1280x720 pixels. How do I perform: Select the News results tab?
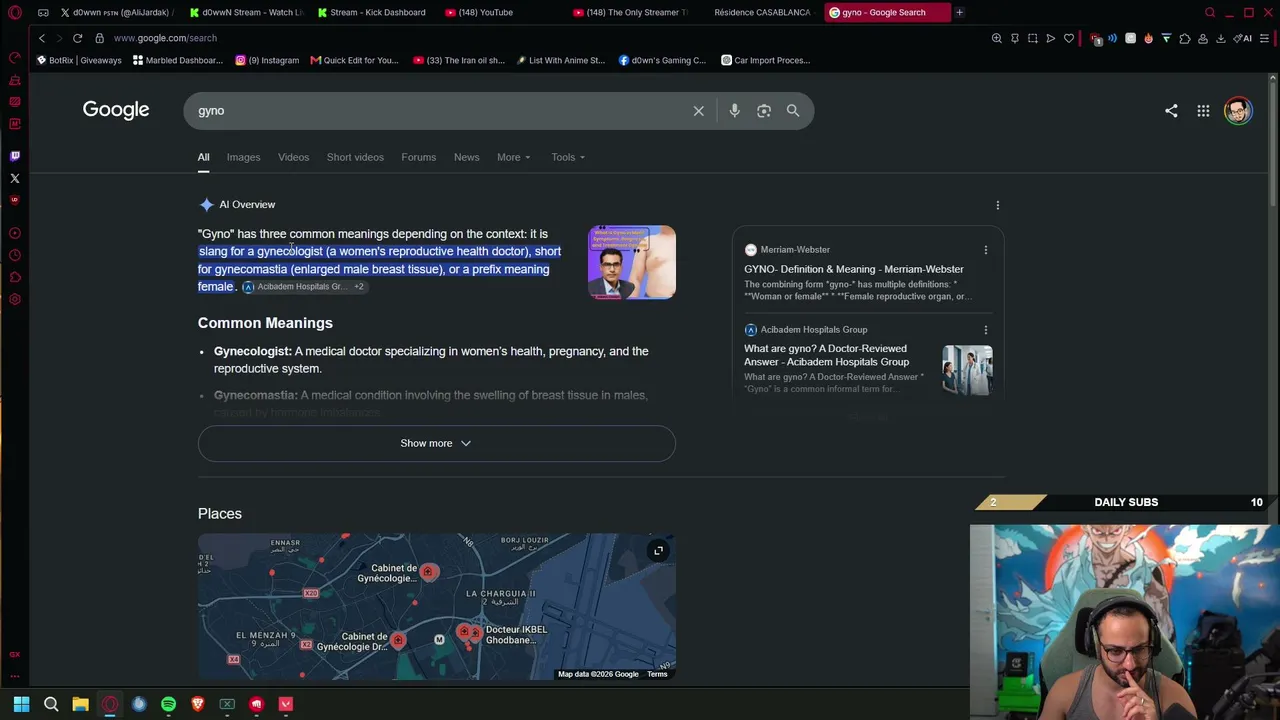click(x=466, y=157)
